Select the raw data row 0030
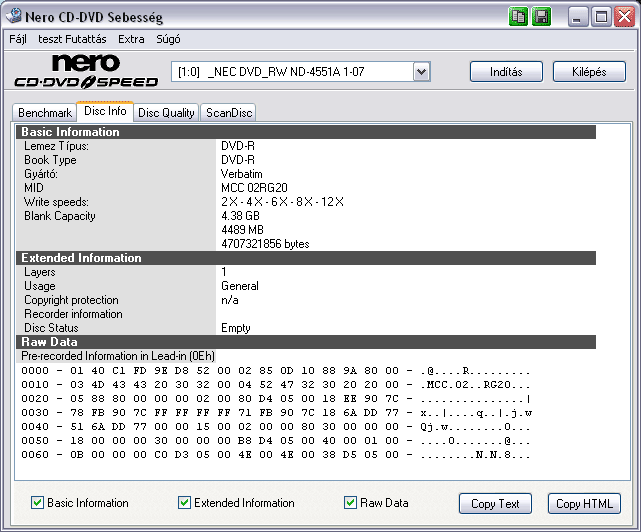The height and width of the screenshot is (532, 641). click(x=276, y=413)
